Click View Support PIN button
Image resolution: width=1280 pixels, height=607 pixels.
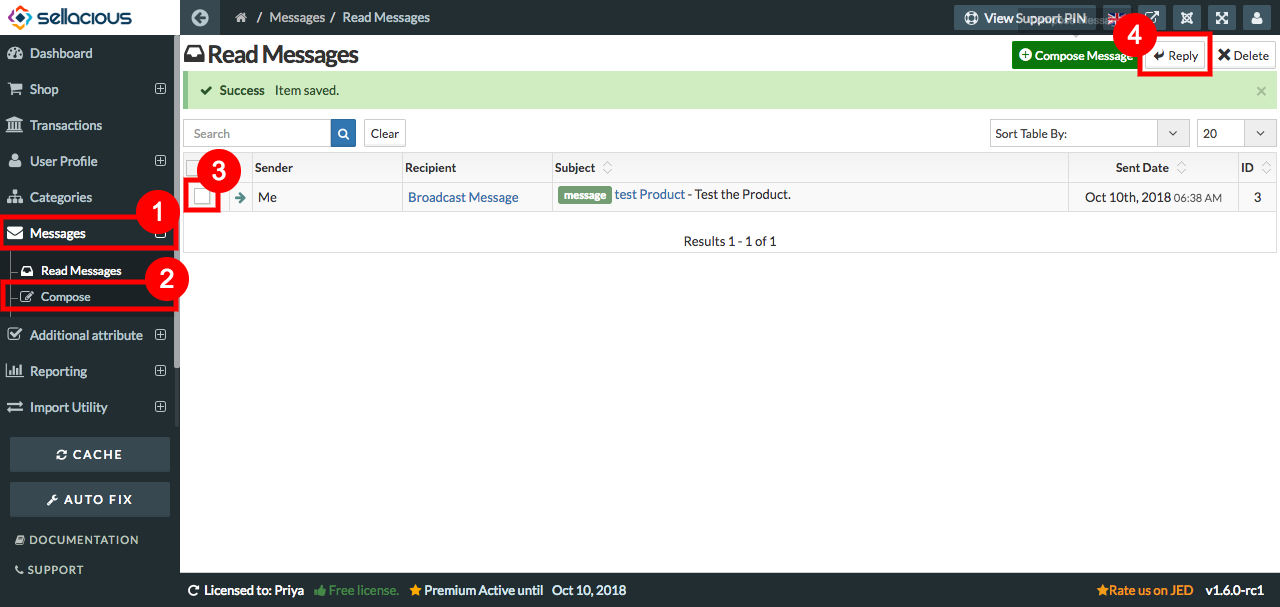[1025, 18]
